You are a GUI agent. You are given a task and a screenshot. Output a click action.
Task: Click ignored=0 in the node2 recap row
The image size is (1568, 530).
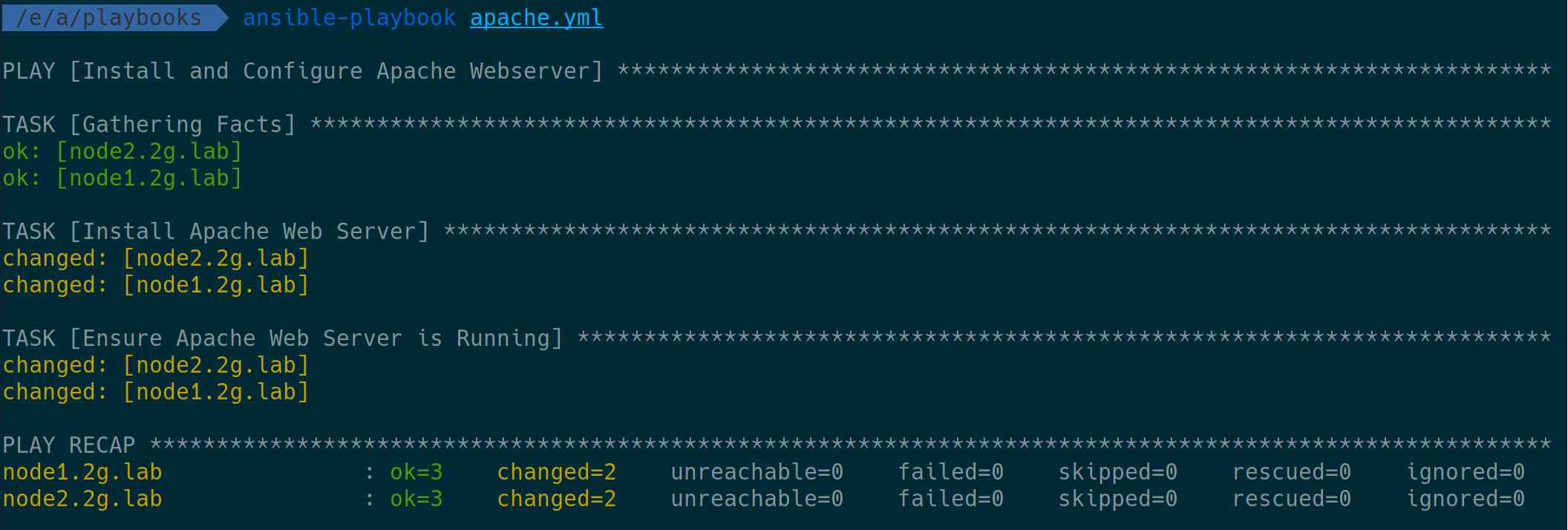1466,499
